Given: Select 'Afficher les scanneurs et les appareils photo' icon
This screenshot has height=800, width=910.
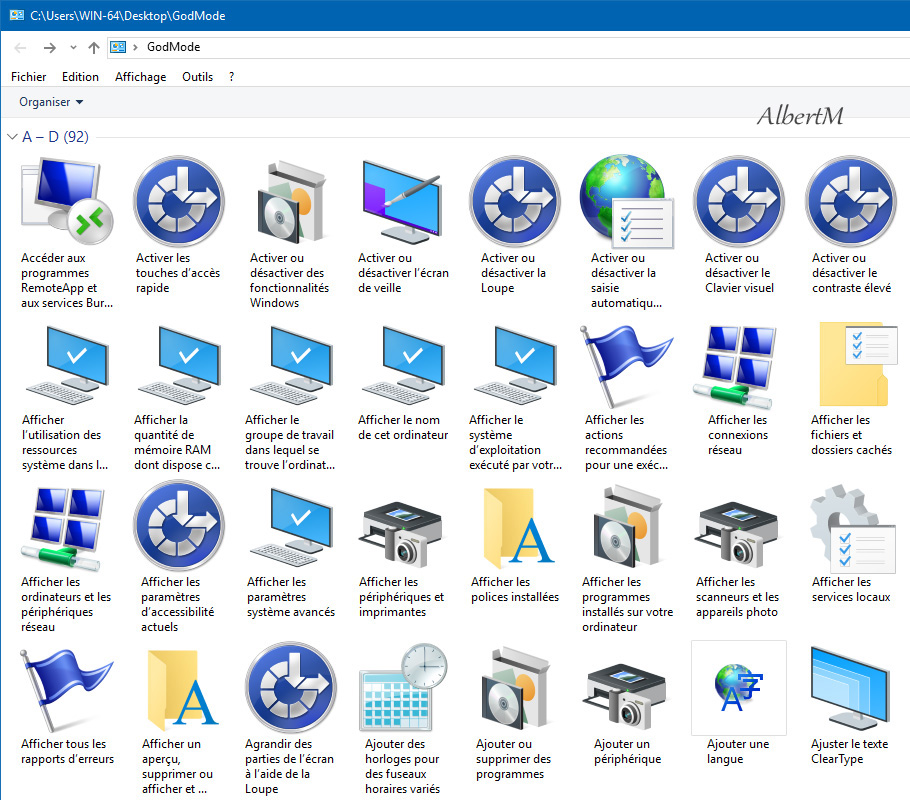Looking at the screenshot, I should click(736, 534).
